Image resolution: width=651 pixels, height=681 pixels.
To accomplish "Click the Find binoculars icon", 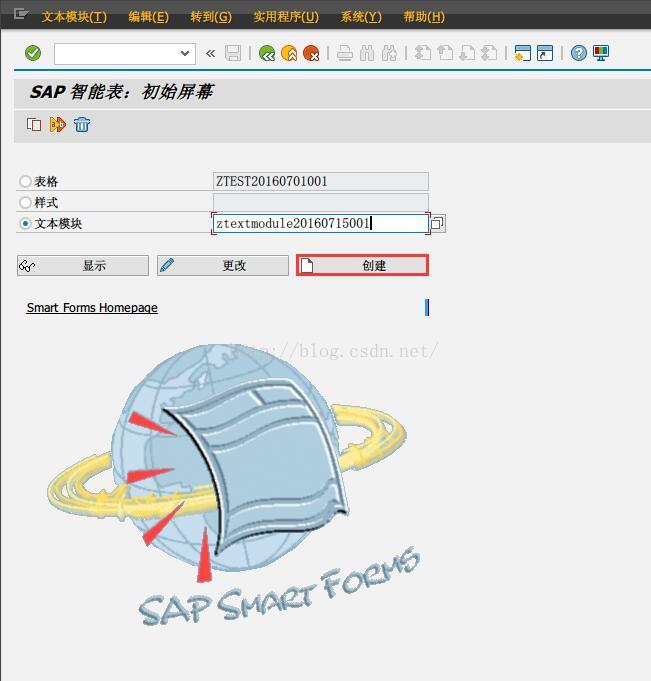I will (x=367, y=53).
